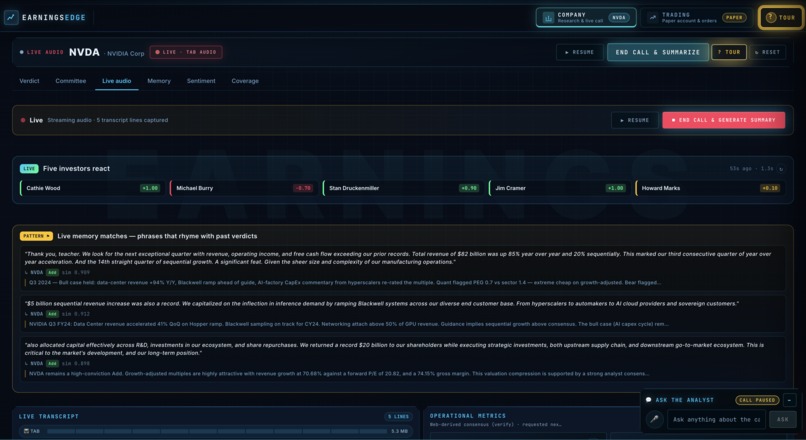Minimize the Ask the Analyst panel

point(790,399)
